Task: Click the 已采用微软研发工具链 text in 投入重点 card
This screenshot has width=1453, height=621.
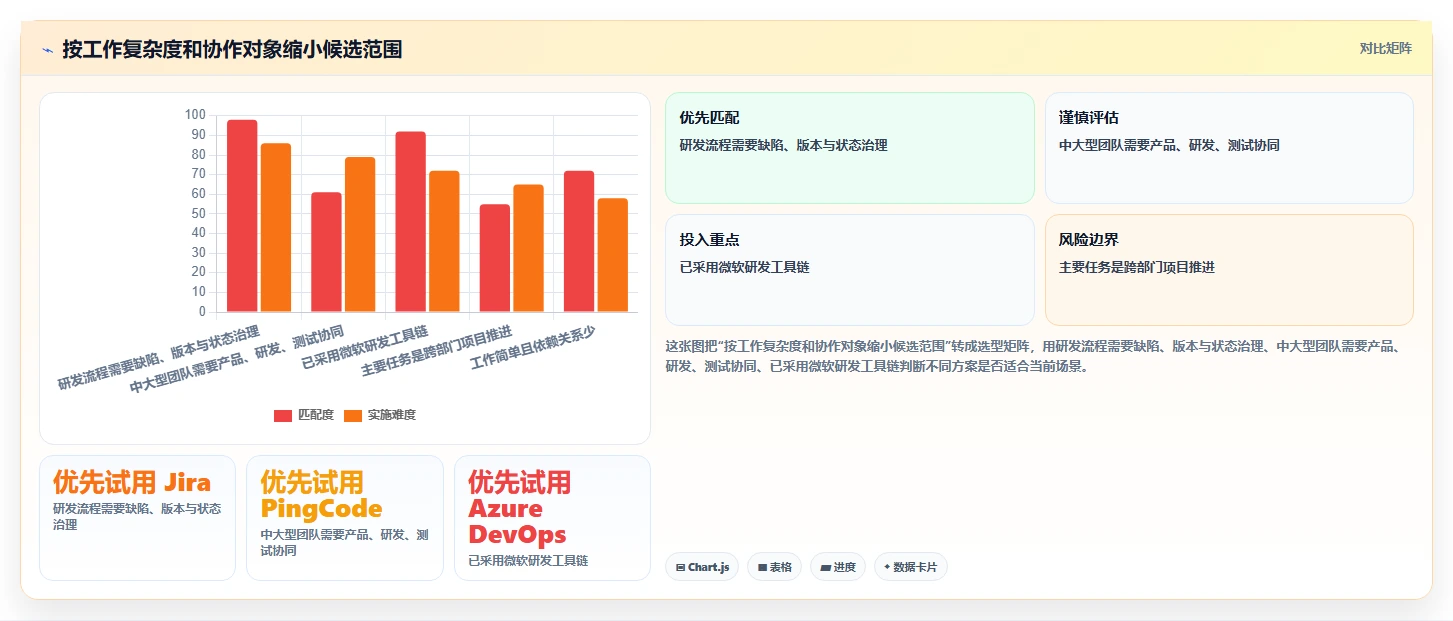Action: click(744, 267)
